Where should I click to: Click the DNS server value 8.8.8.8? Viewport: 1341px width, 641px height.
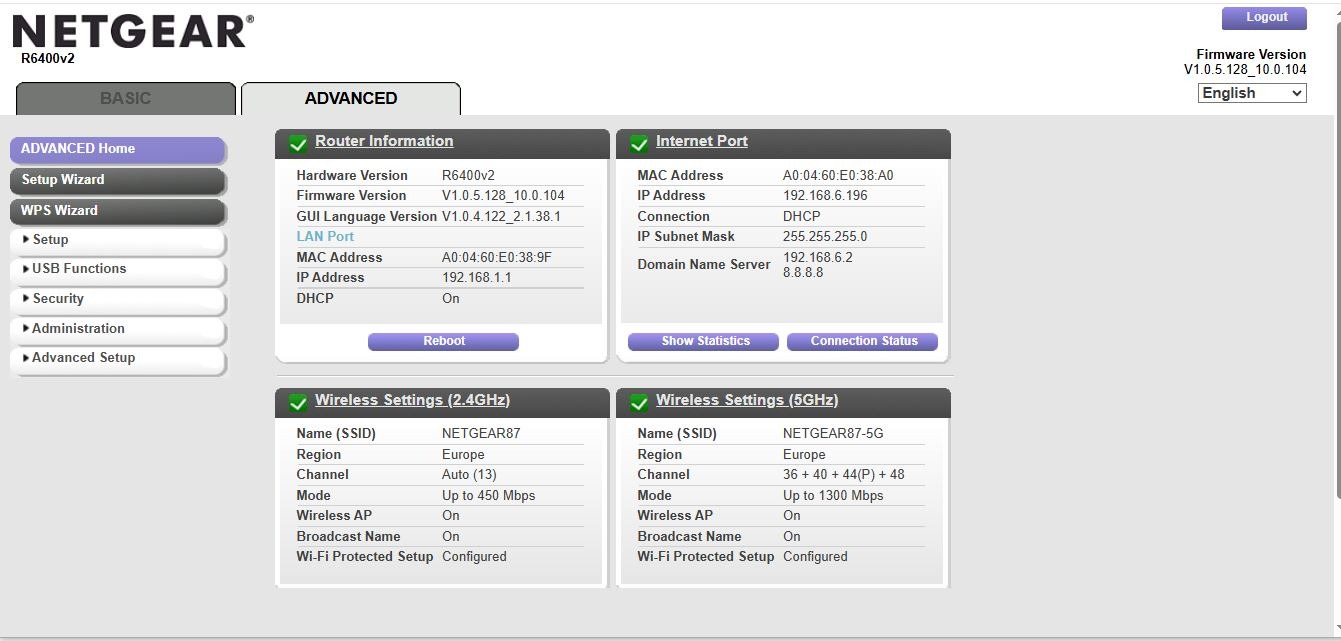click(x=803, y=272)
